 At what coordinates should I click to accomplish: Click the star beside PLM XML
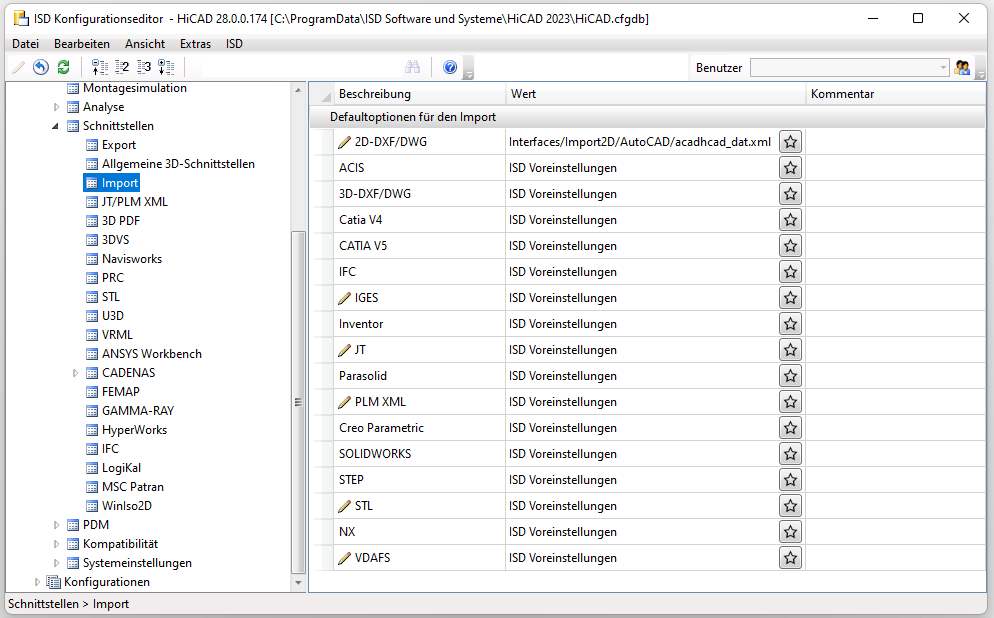click(791, 402)
